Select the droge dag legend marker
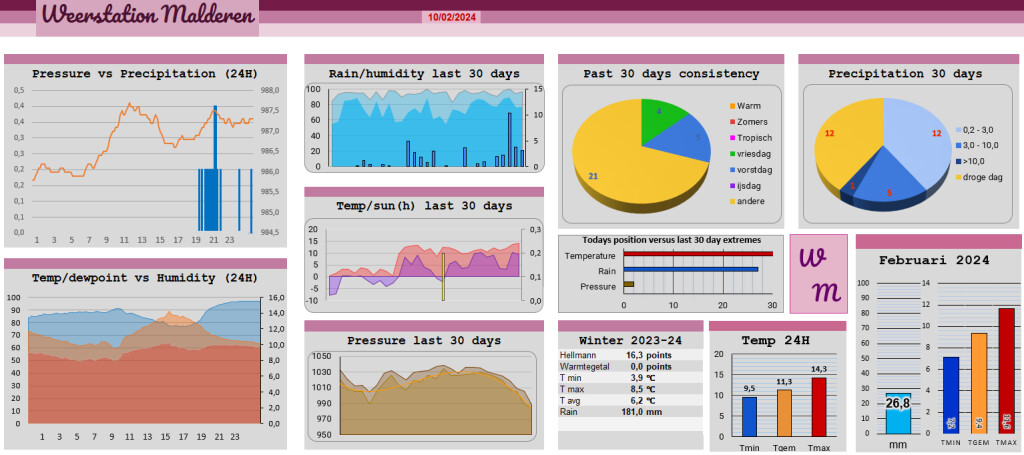 (x=958, y=177)
